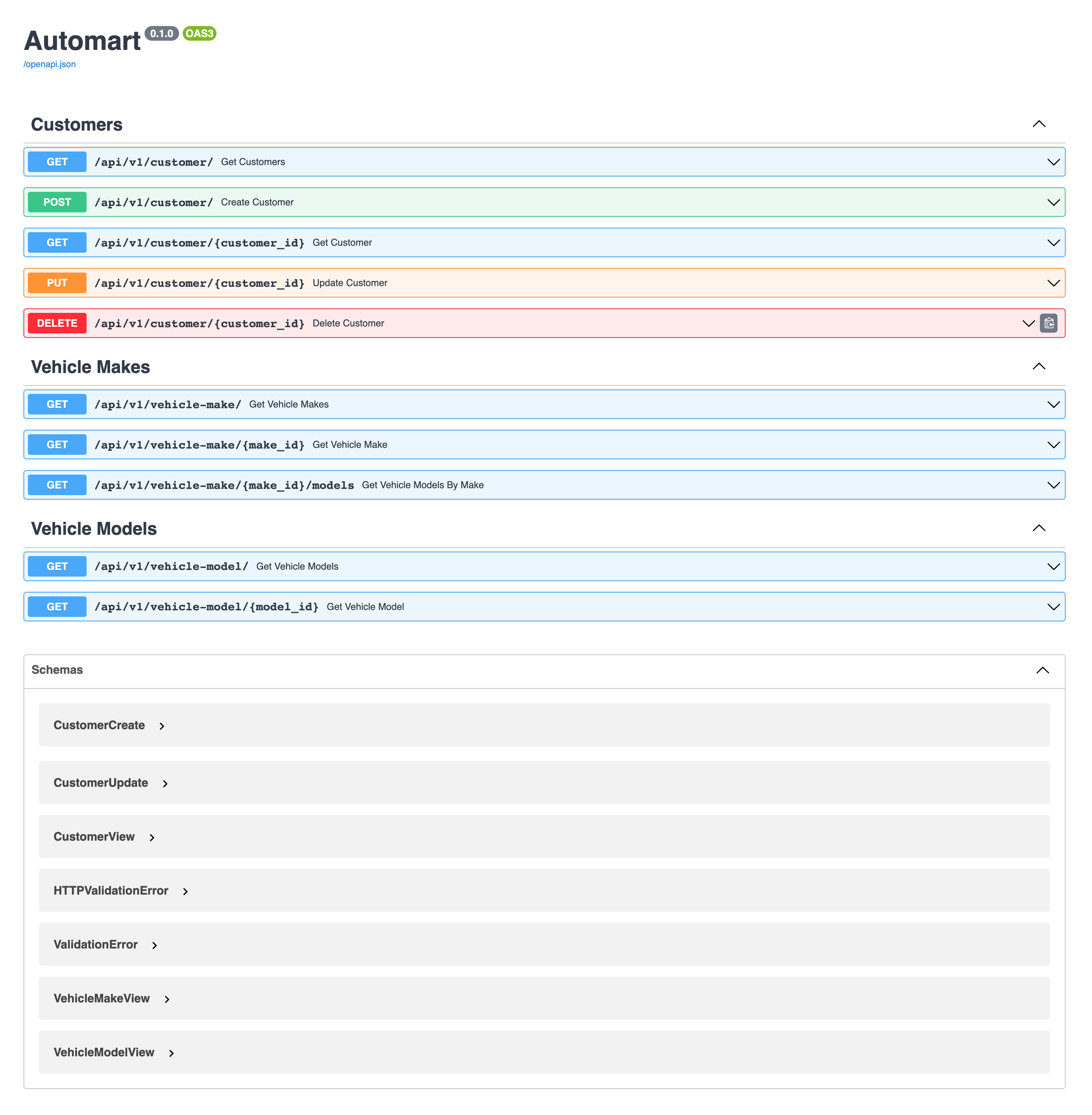The width and height of the screenshot is (1092, 1115).
Task: Click the CustomerUpdate schema name
Action: pos(101,782)
